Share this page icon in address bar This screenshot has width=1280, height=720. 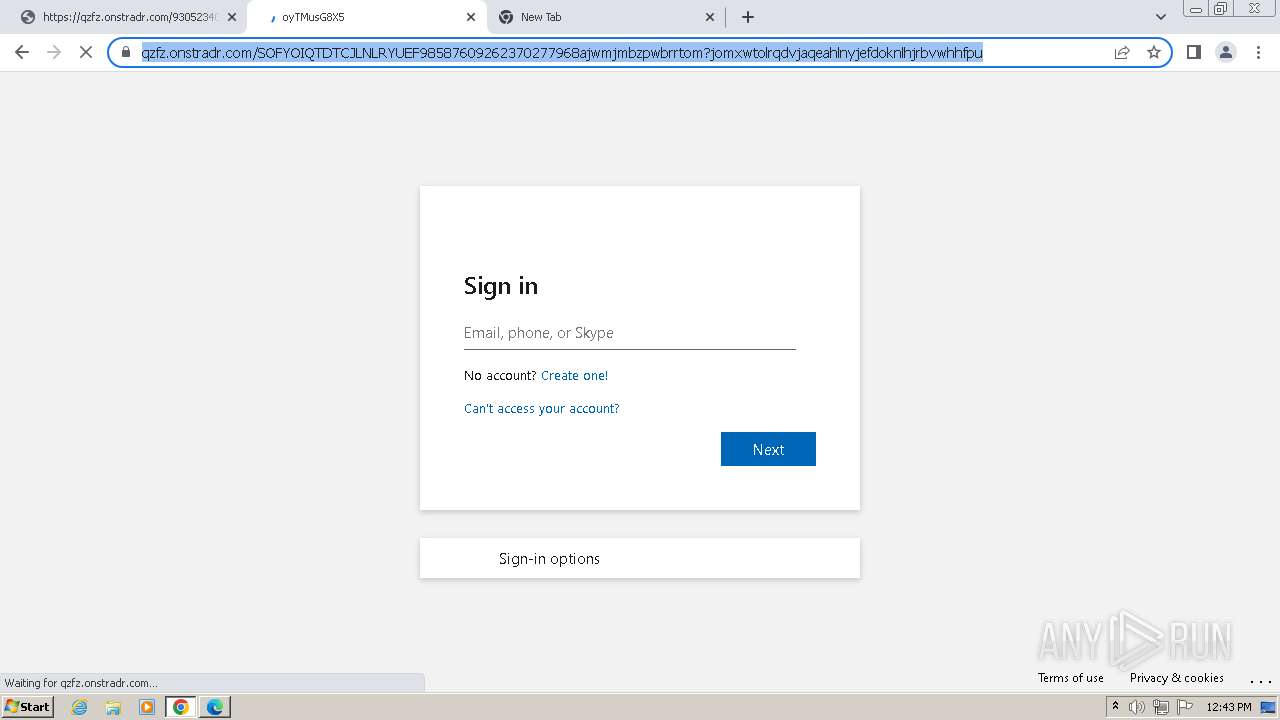point(1122,52)
